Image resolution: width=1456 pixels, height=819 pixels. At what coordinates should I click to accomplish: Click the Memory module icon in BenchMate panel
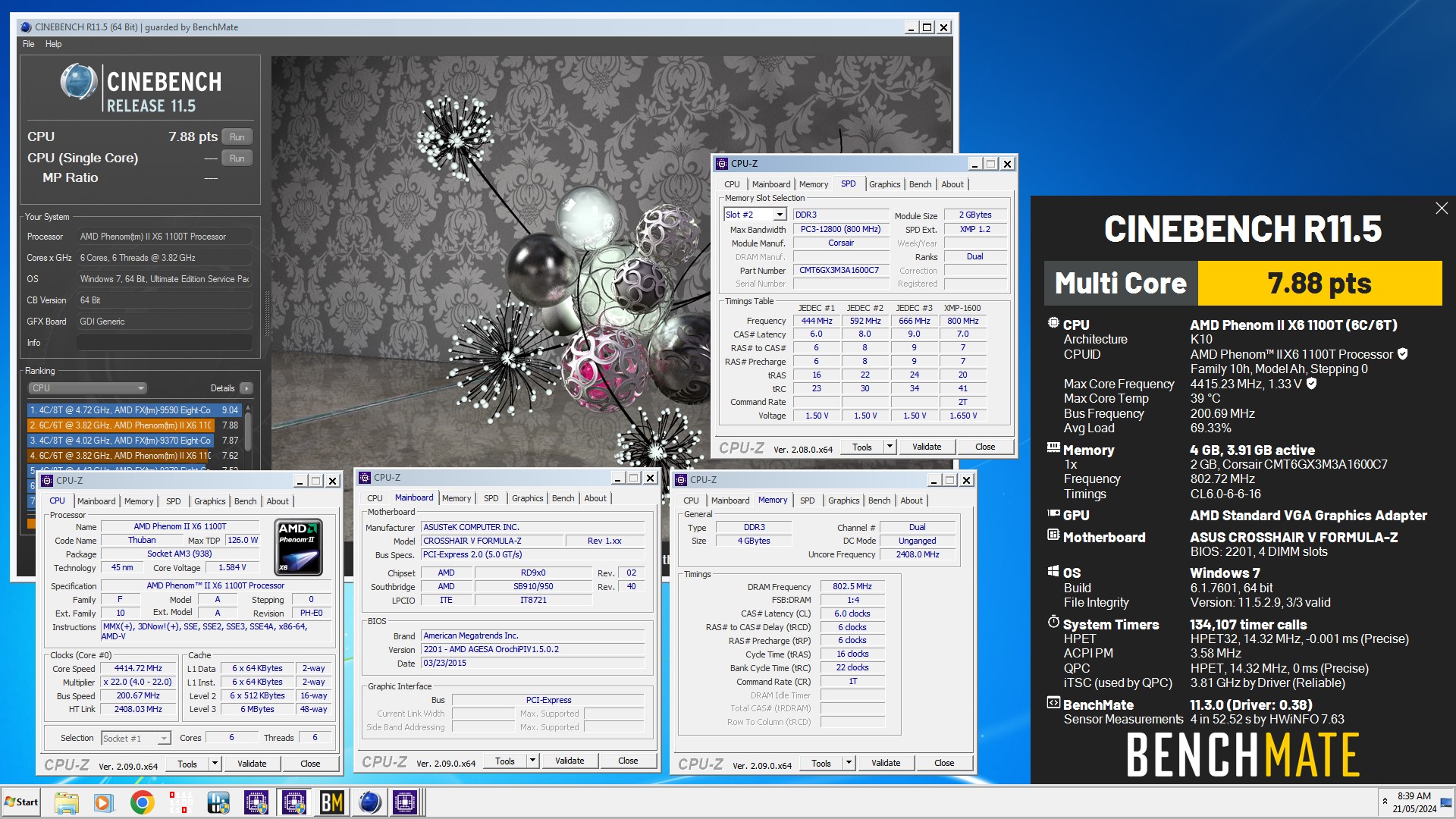pyautogui.click(x=1053, y=447)
